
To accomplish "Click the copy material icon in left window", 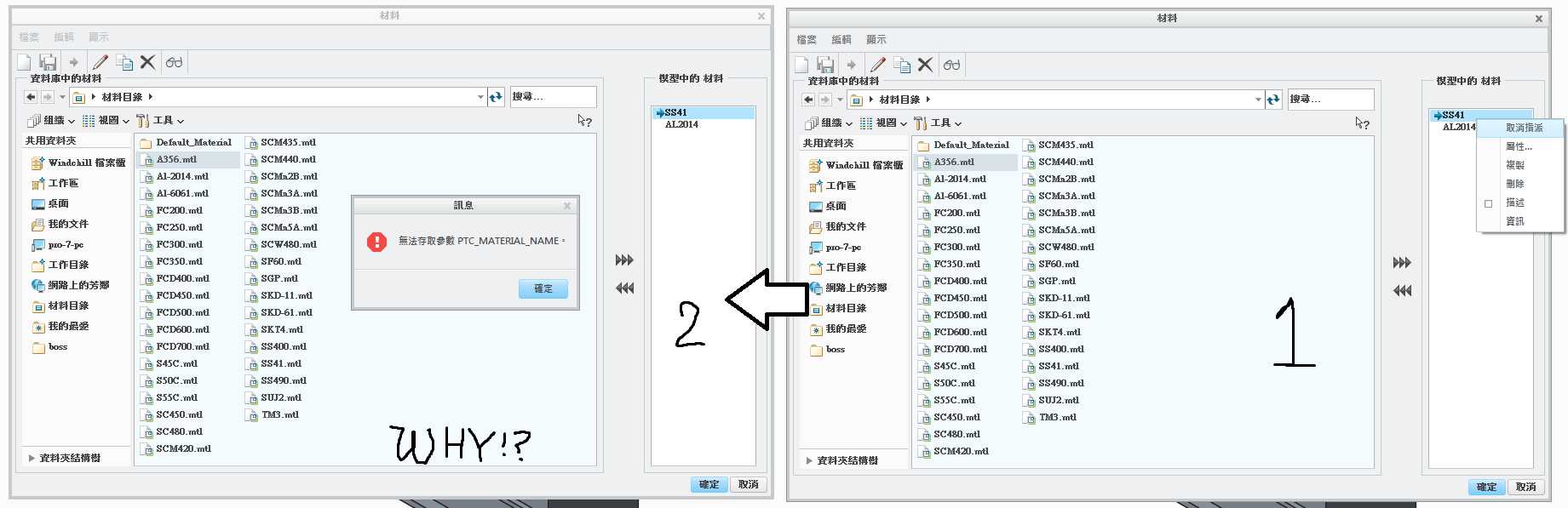I will pos(124,62).
